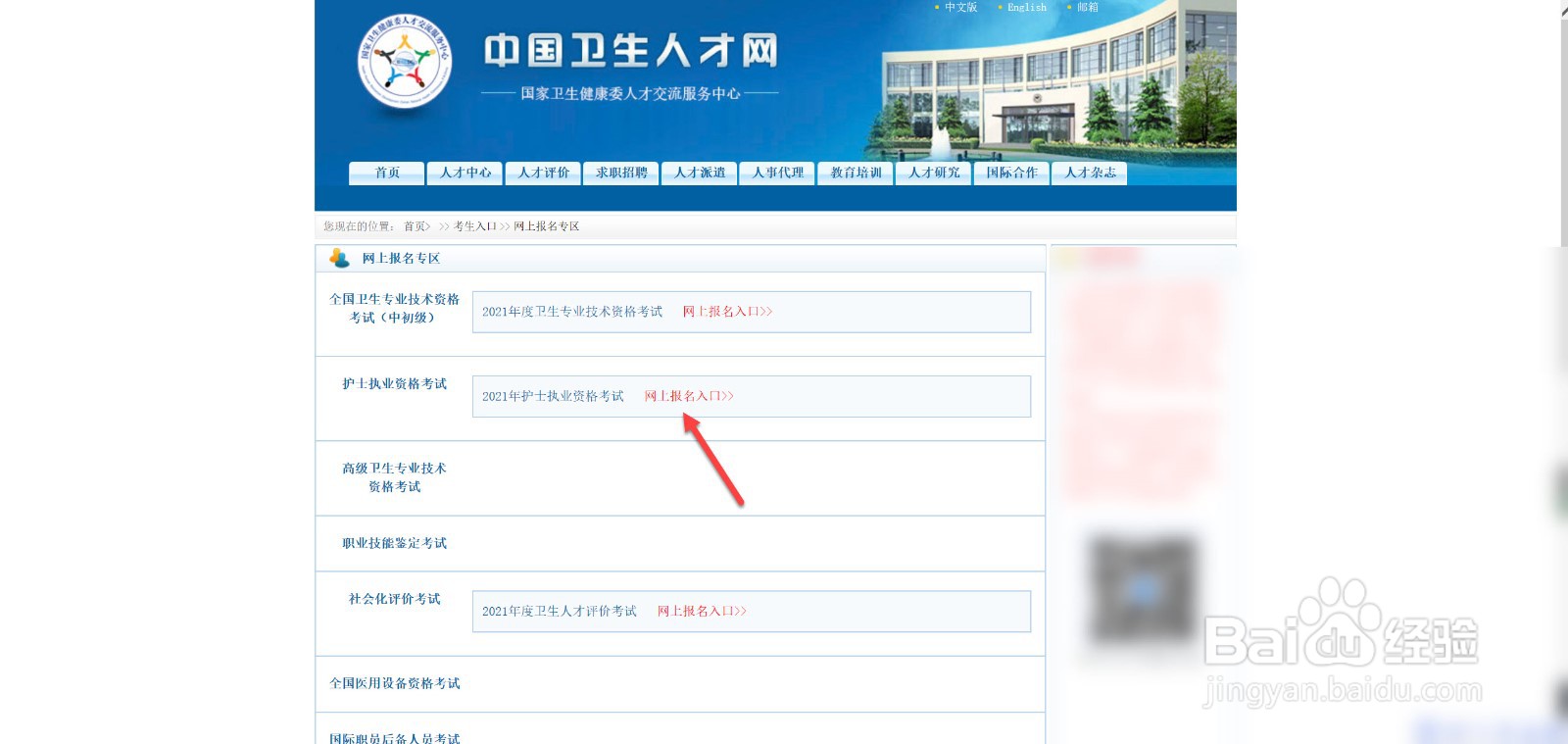Click the blurred QR code image
The width and height of the screenshot is (1568, 744).
pos(1142,591)
